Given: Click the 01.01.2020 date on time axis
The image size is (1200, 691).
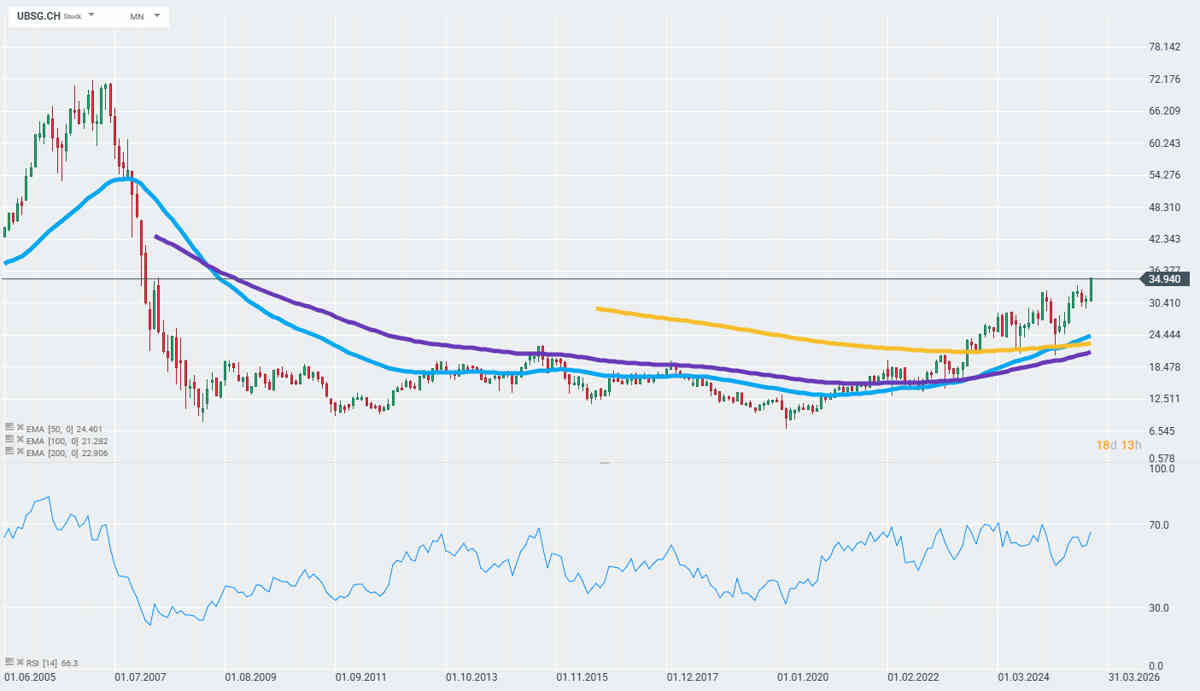Looking at the screenshot, I should (803, 676).
